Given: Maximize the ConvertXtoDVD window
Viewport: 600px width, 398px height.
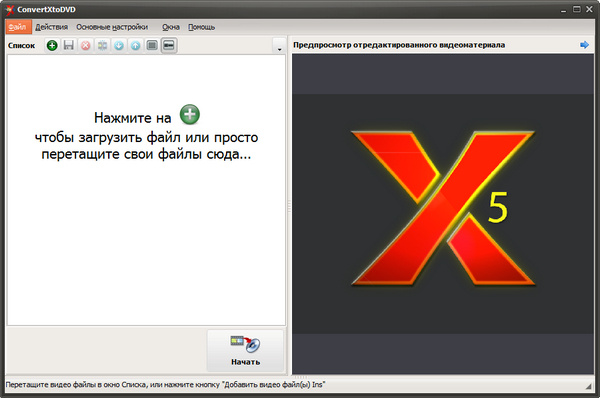Looking at the screenshot, I should pos(577,9).
